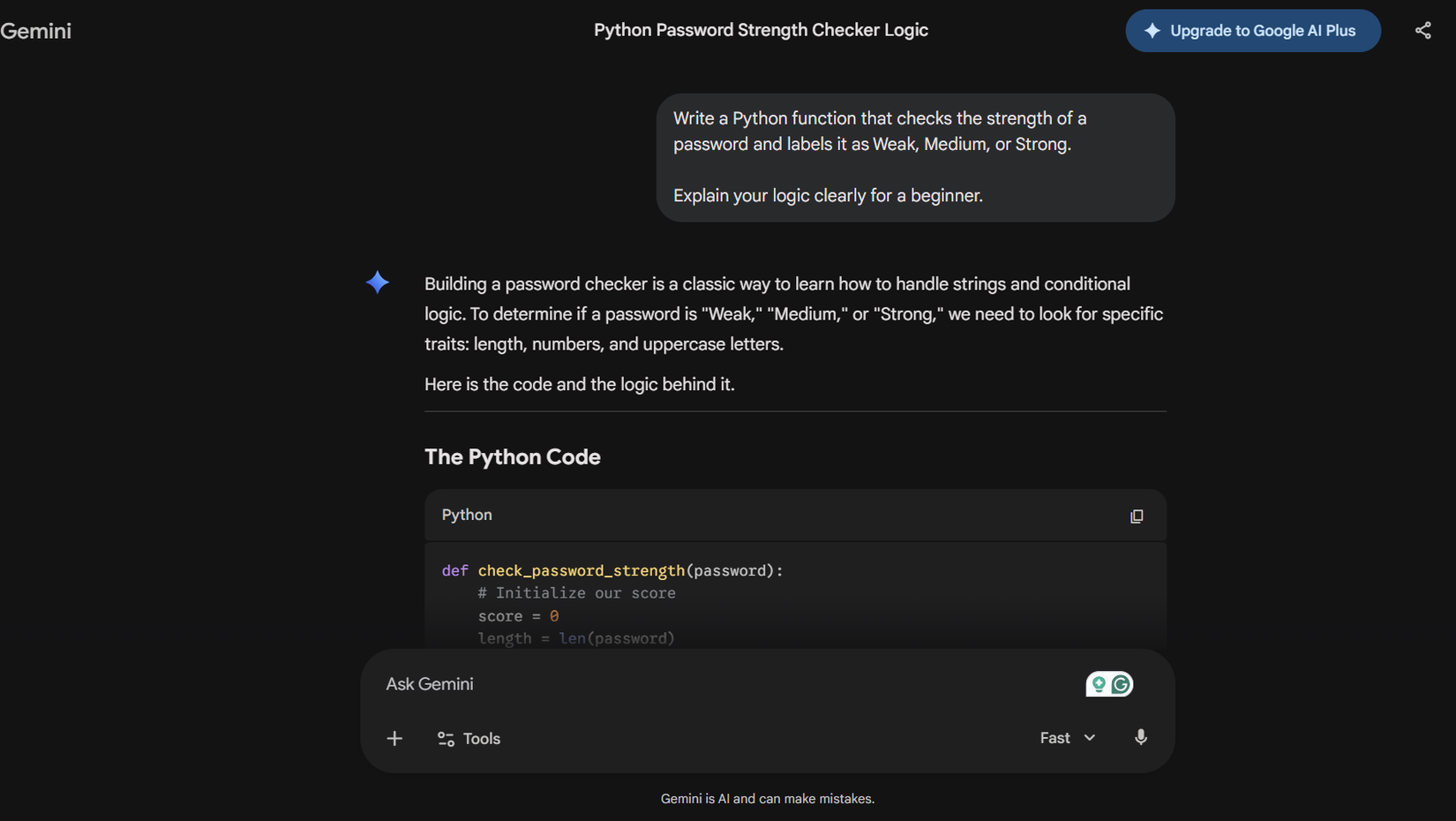Open the Gemini home menu

point(36,30)
